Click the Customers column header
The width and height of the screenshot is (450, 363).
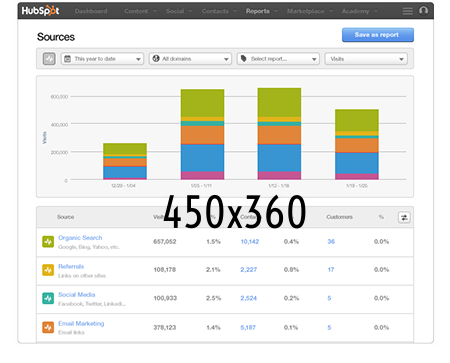click(x=339, y=217)
